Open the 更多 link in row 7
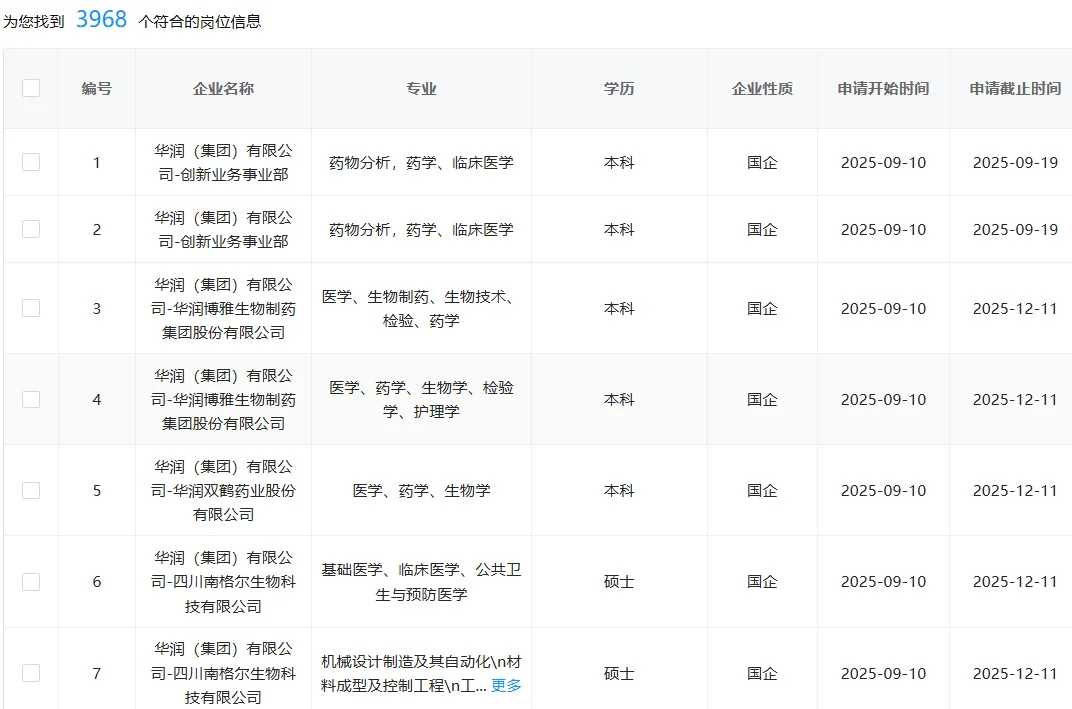The height and width of the screenshot is (709, 1072). click(506, 686)
